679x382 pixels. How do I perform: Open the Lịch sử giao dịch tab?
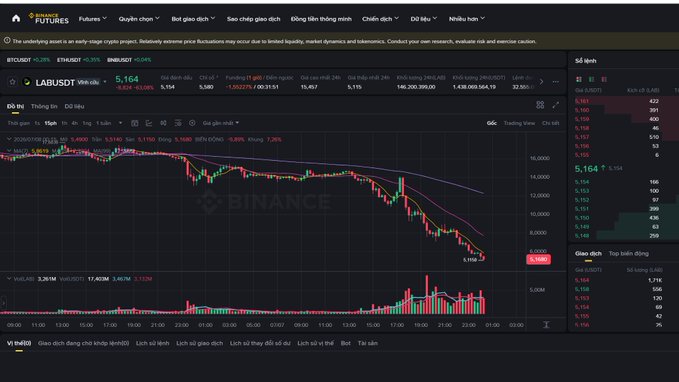coord(199,343)
